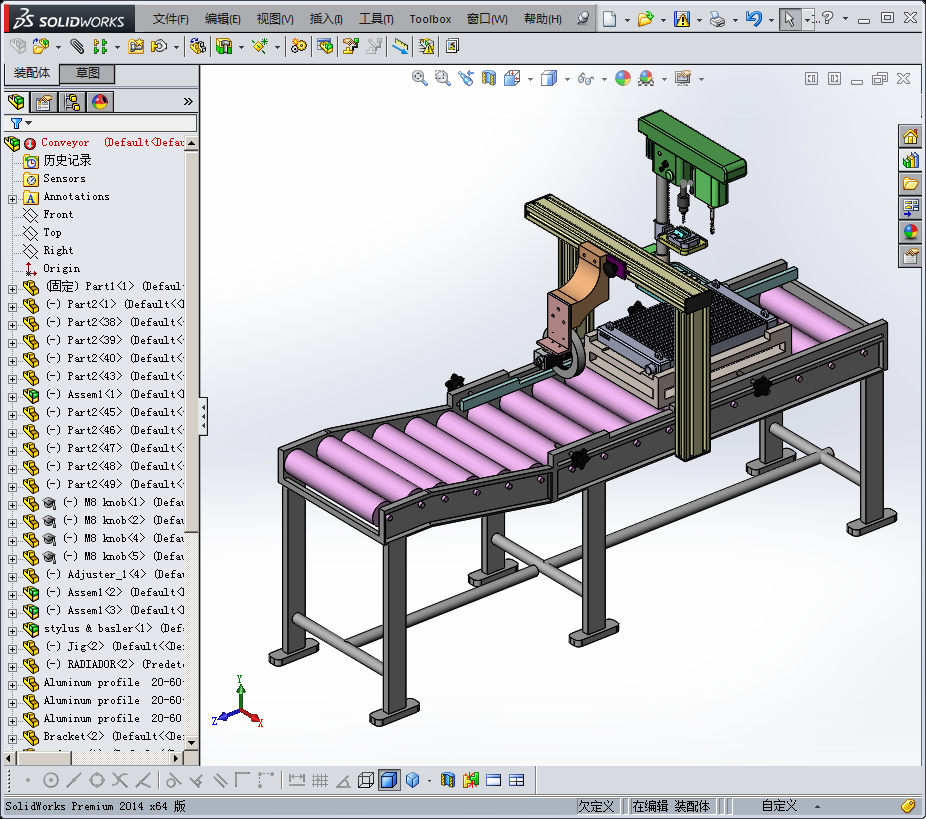The height and width of the screenshot is (819, 926).
Task: Open the Section View tool
Action: point(489,78)
